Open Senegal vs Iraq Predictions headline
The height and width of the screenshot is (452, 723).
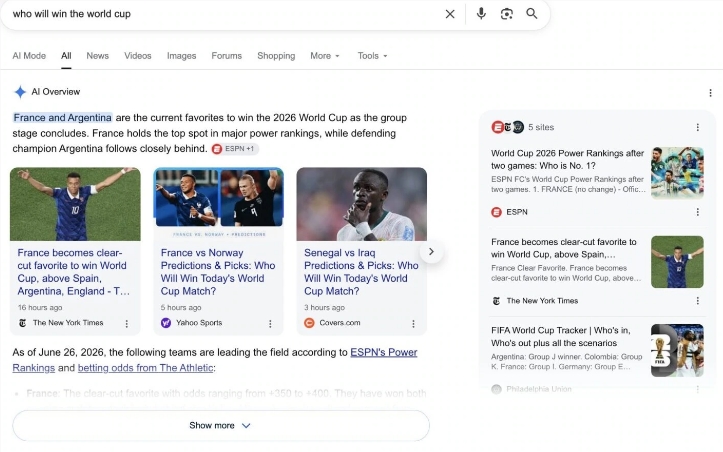pyautogui.click(x=361, y=272)
